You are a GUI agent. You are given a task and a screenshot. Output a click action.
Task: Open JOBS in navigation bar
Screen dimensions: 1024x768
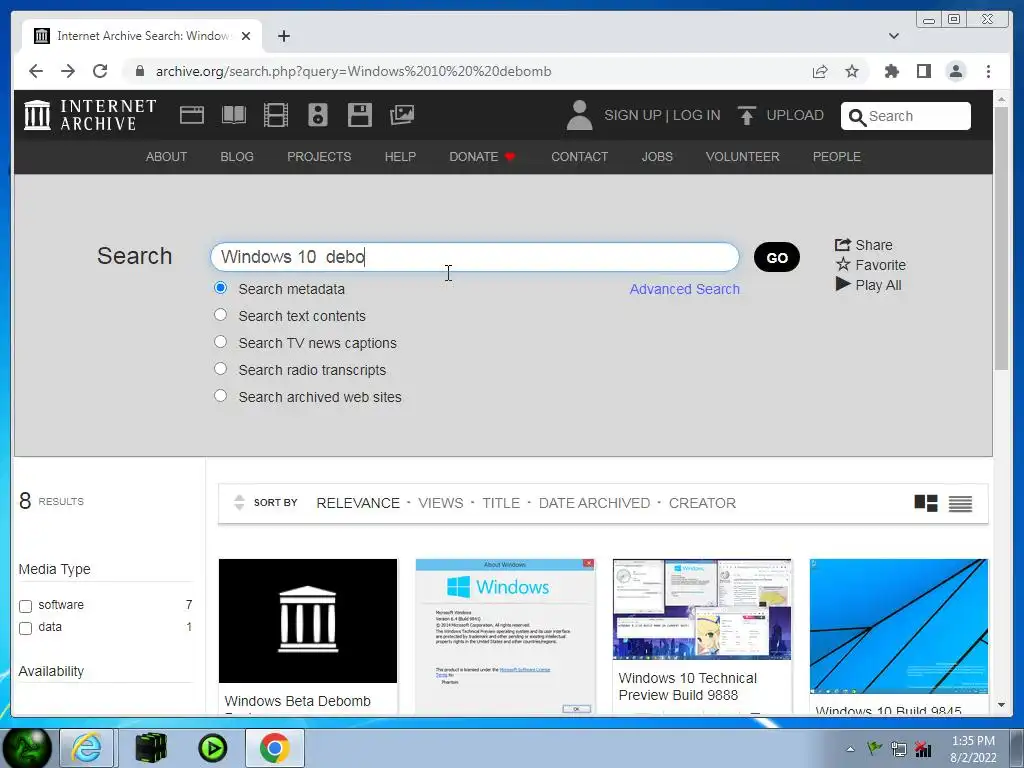pyautogui.click(x=657, y=157)
